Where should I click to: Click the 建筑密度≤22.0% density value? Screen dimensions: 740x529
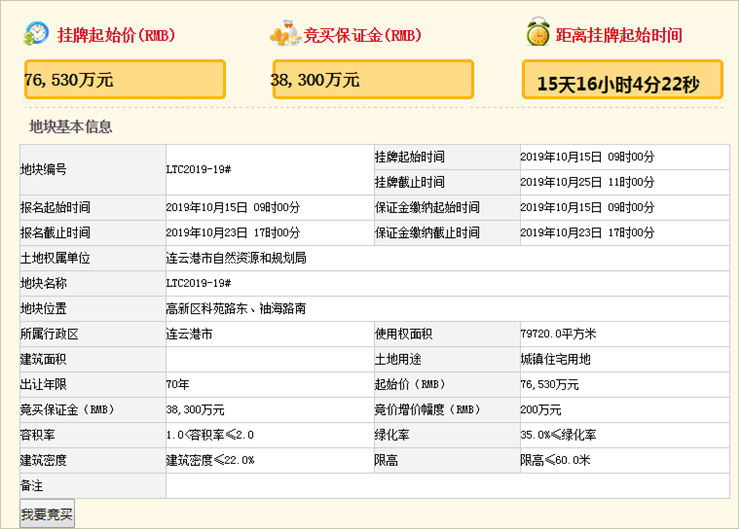210,460
